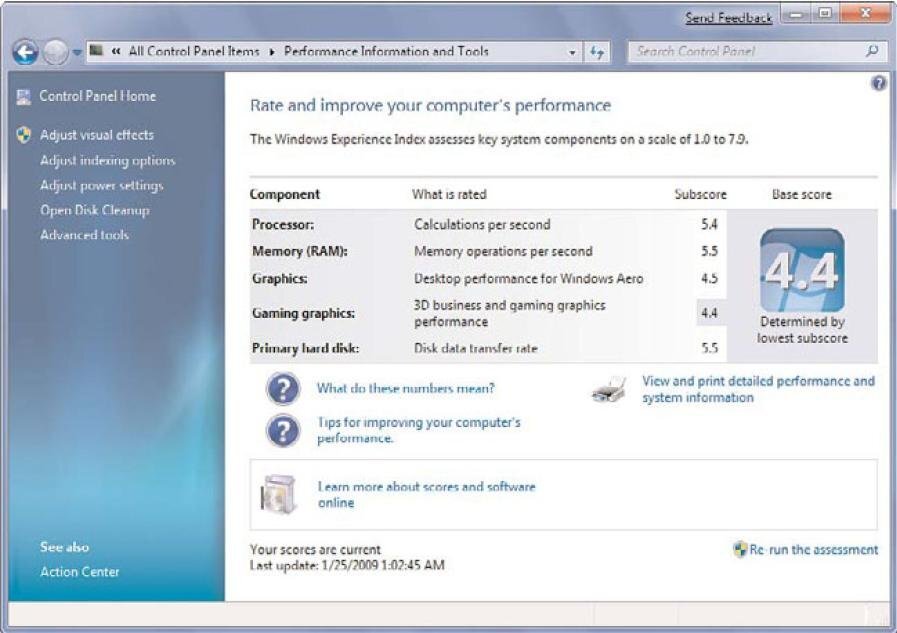Minimize the Performance Information window
This screenshot has height=633, width=897.
795,14
